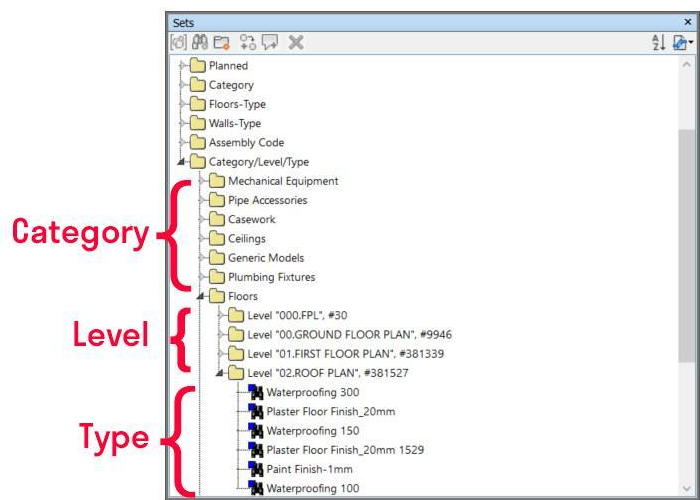
Task: Select "Level "02.ROOF PLAN", #381527" label
Action: tap(328, 373)
